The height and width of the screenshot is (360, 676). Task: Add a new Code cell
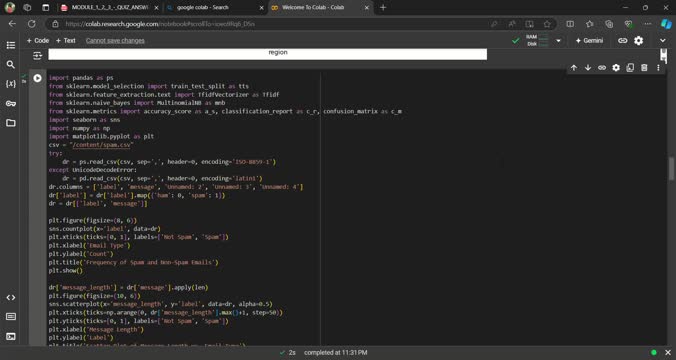click(x=38, y=41)
